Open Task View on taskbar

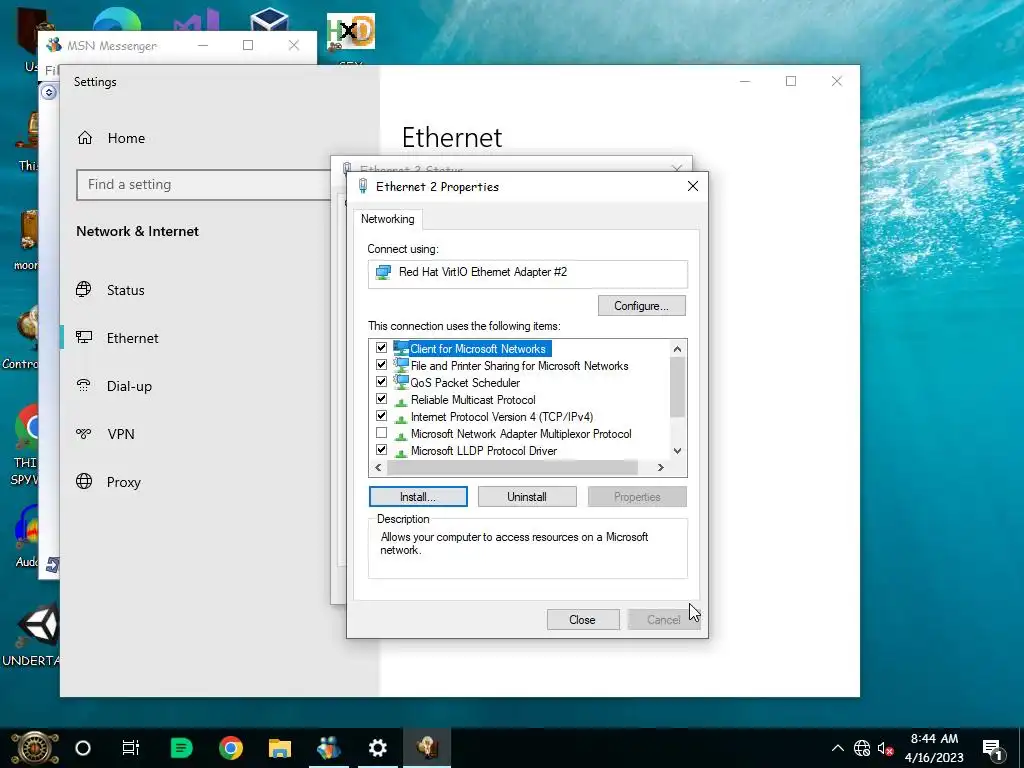point(131,748)
